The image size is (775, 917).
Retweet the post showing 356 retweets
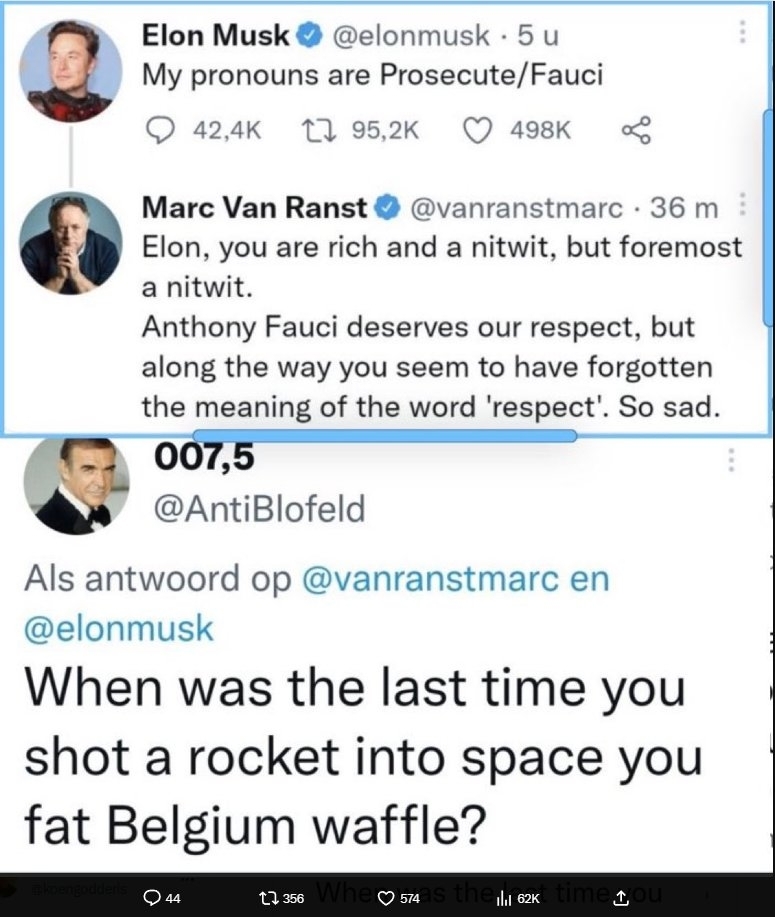click(x=265, y=898)
